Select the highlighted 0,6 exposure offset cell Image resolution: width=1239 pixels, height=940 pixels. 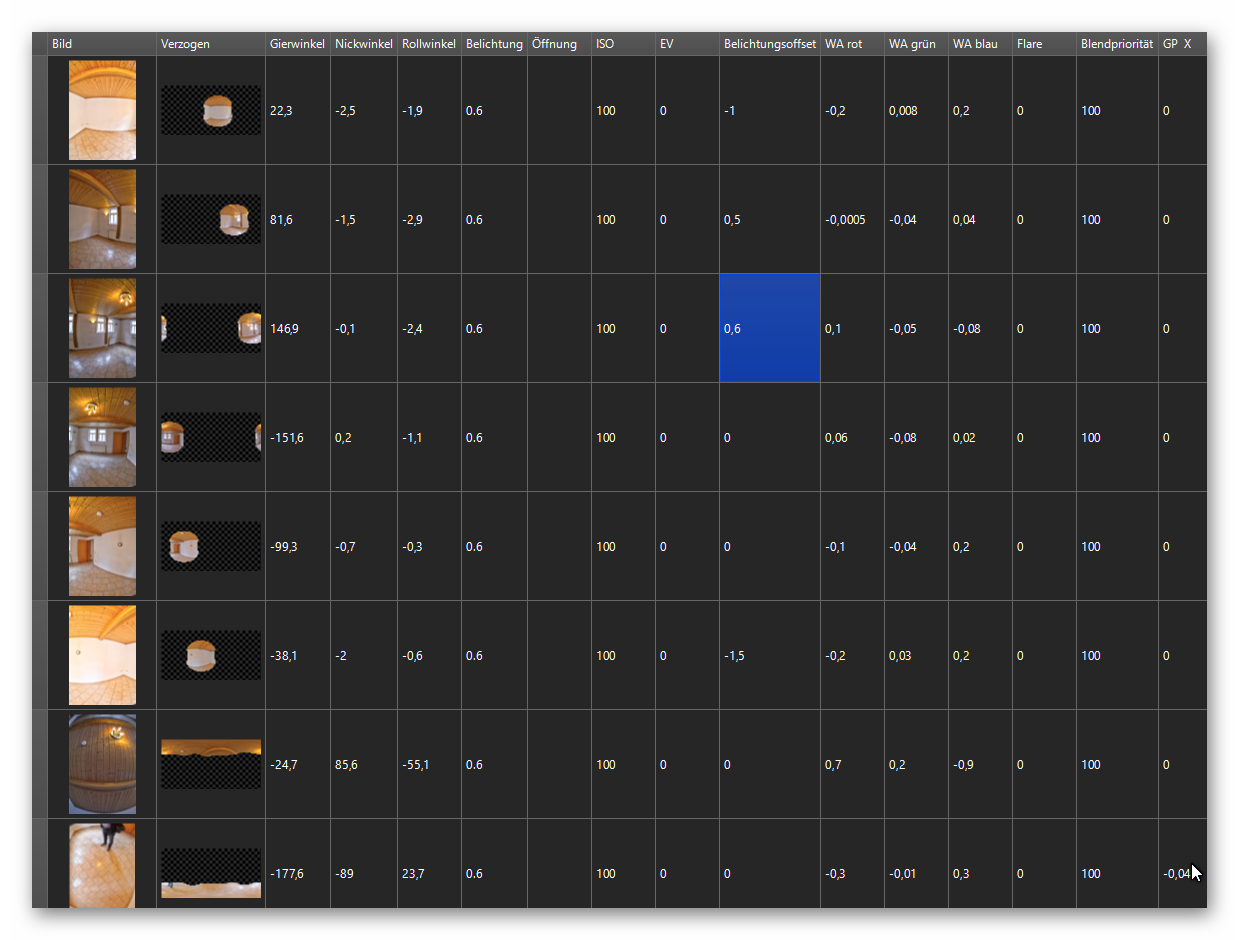click(x=769, y=328)
